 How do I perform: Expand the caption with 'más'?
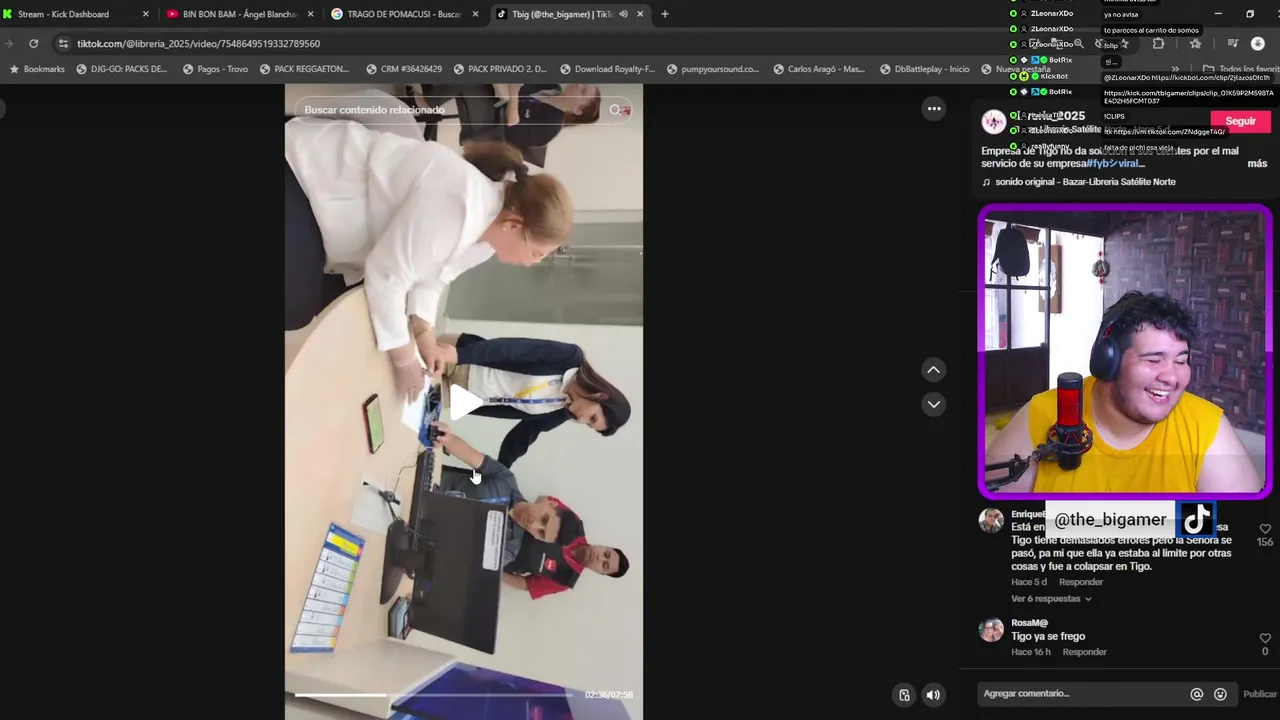1257,164
